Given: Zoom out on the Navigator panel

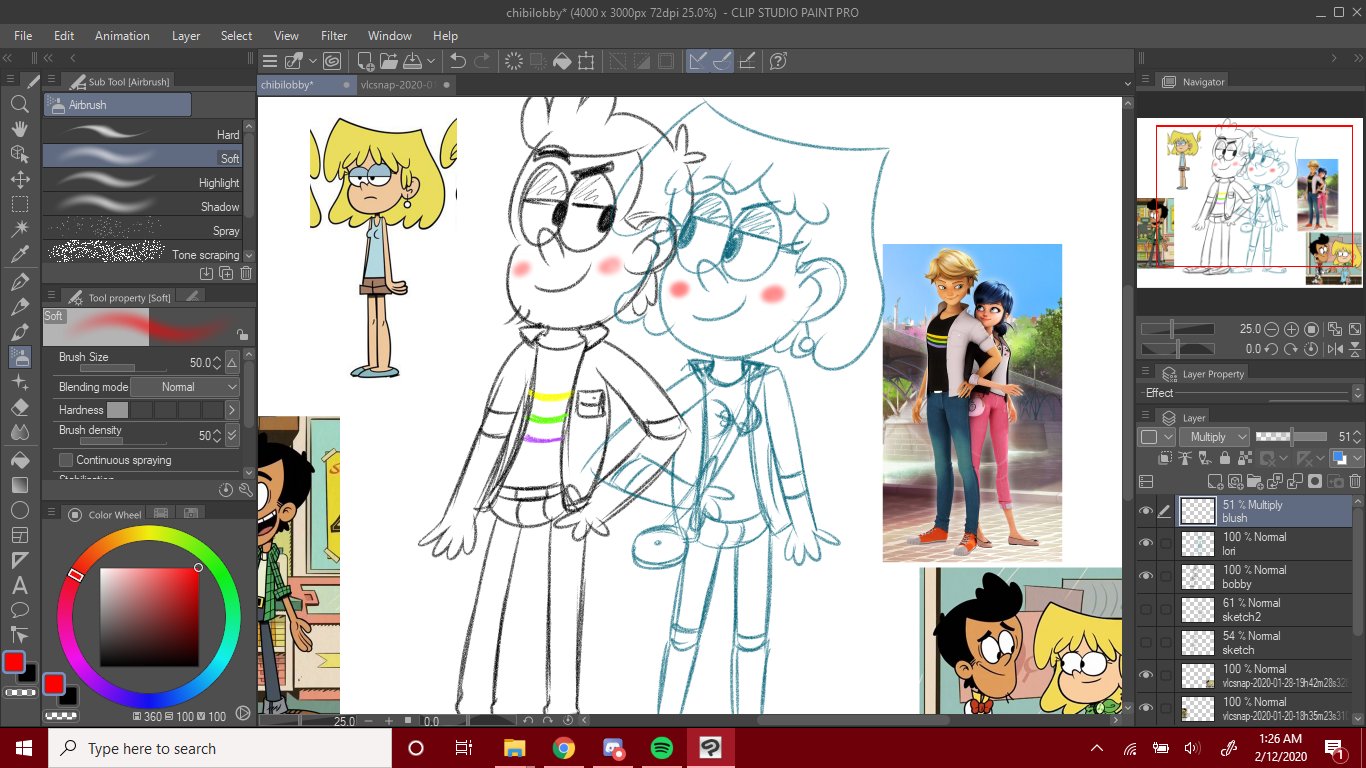Looking at the screenshot, I should click(1272, 329).
